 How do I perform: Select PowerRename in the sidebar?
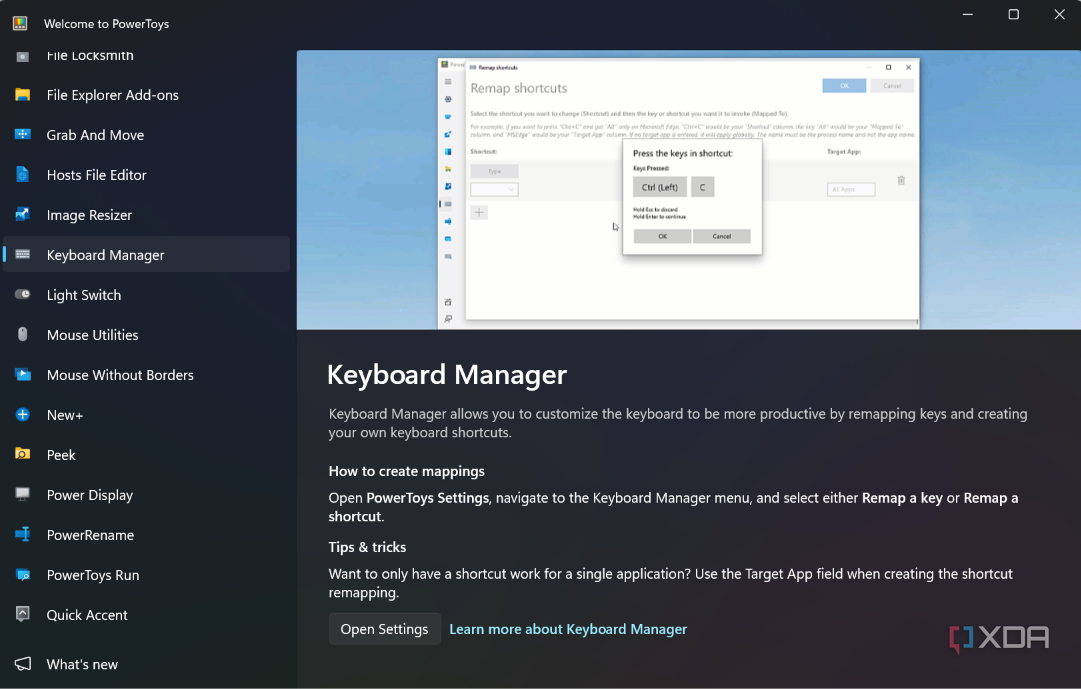point(146,535)
